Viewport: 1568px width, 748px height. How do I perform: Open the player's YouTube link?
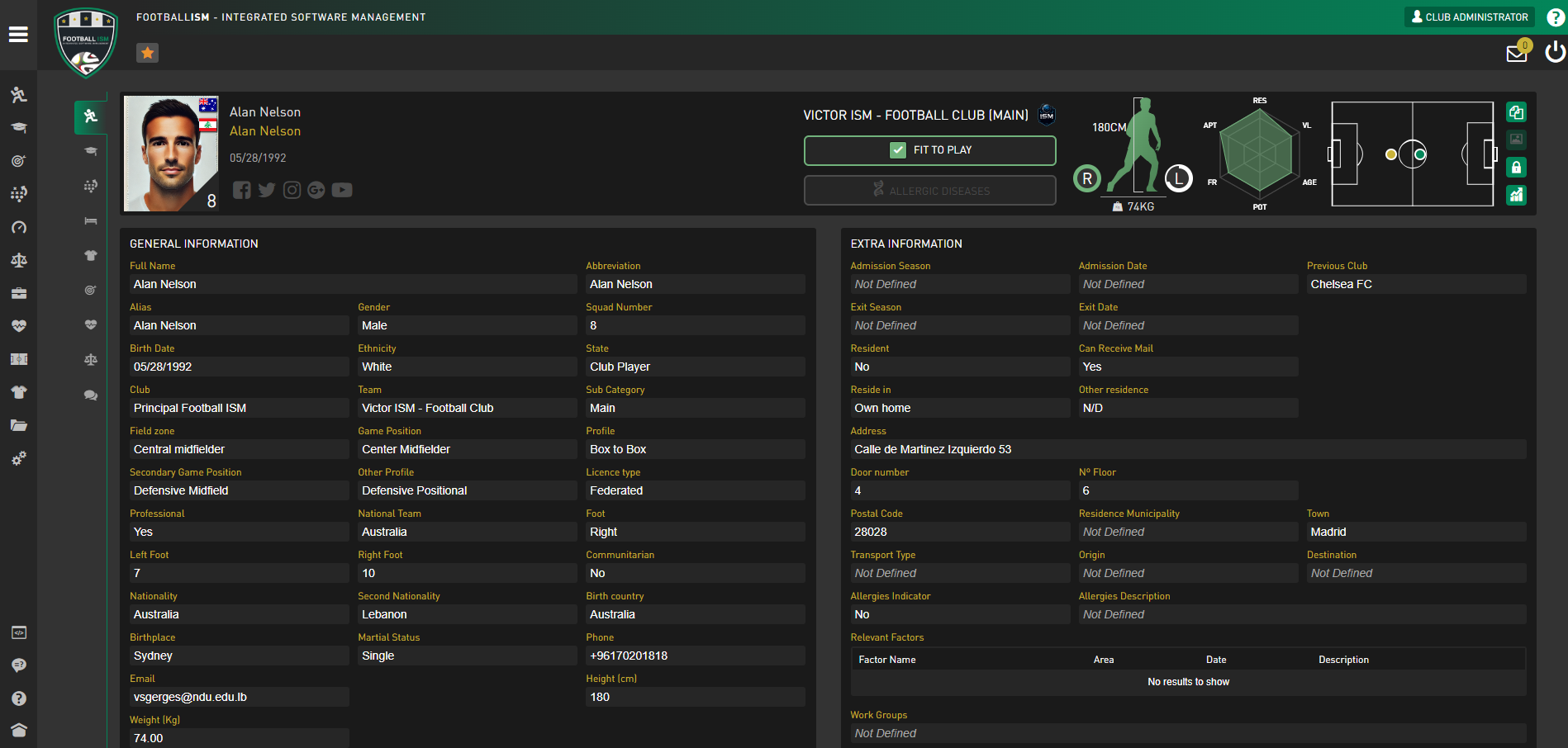pos(342,190)
